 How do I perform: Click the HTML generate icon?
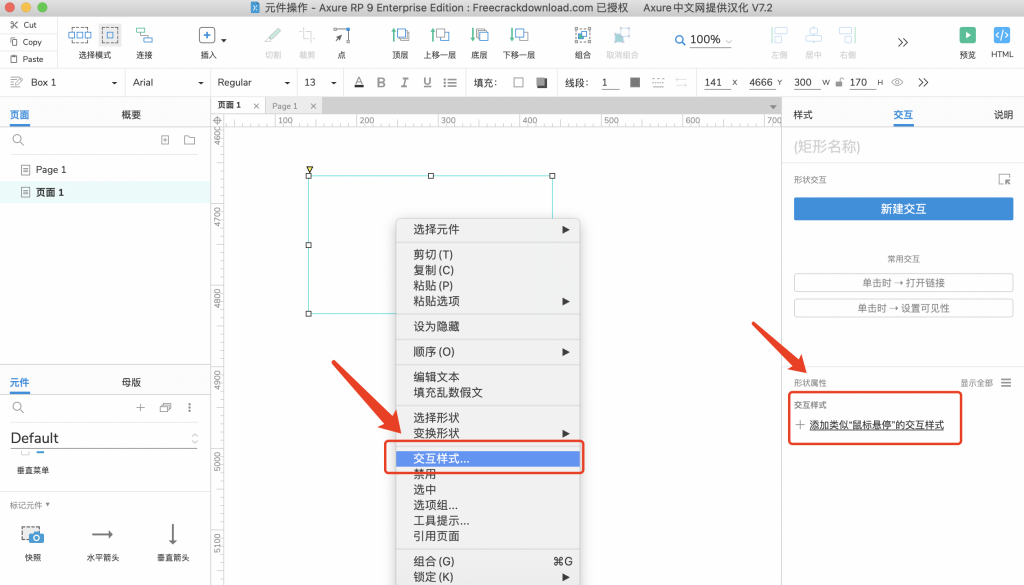tap(1001, 36)
